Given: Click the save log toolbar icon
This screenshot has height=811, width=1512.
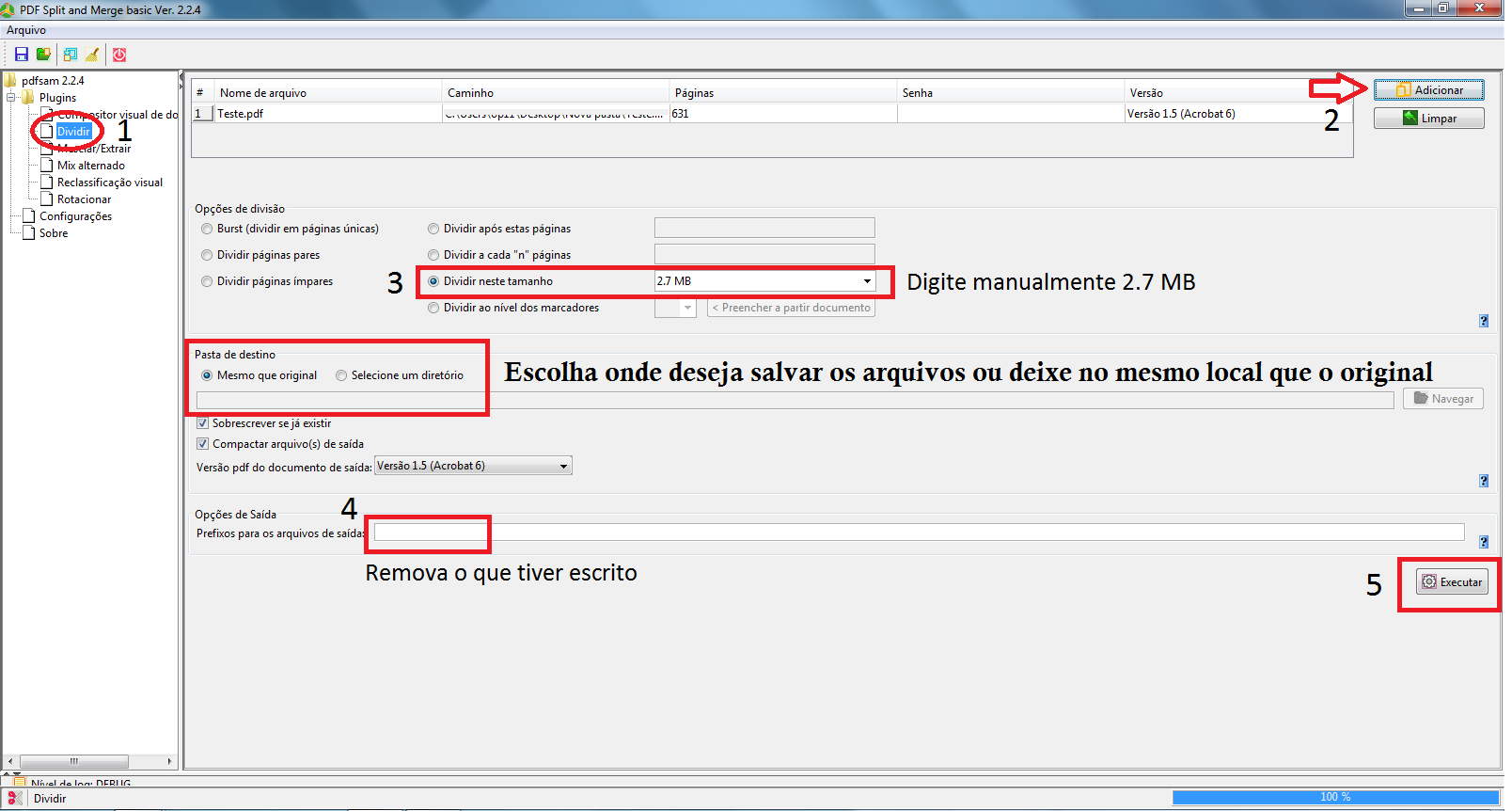Looking at the screenshot, I should pyautogui.click(x=71, y=55).
